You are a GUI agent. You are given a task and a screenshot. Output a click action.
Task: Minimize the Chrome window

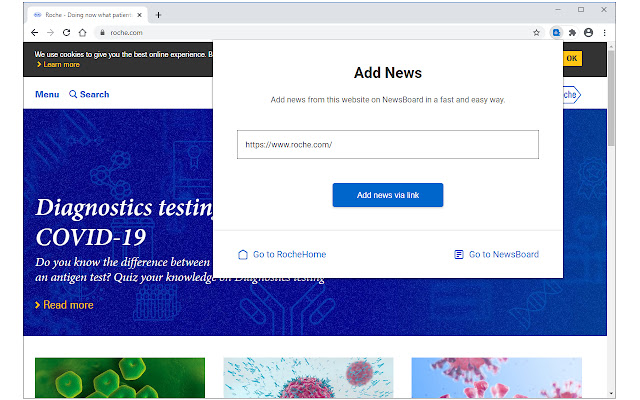coord(558,9)
